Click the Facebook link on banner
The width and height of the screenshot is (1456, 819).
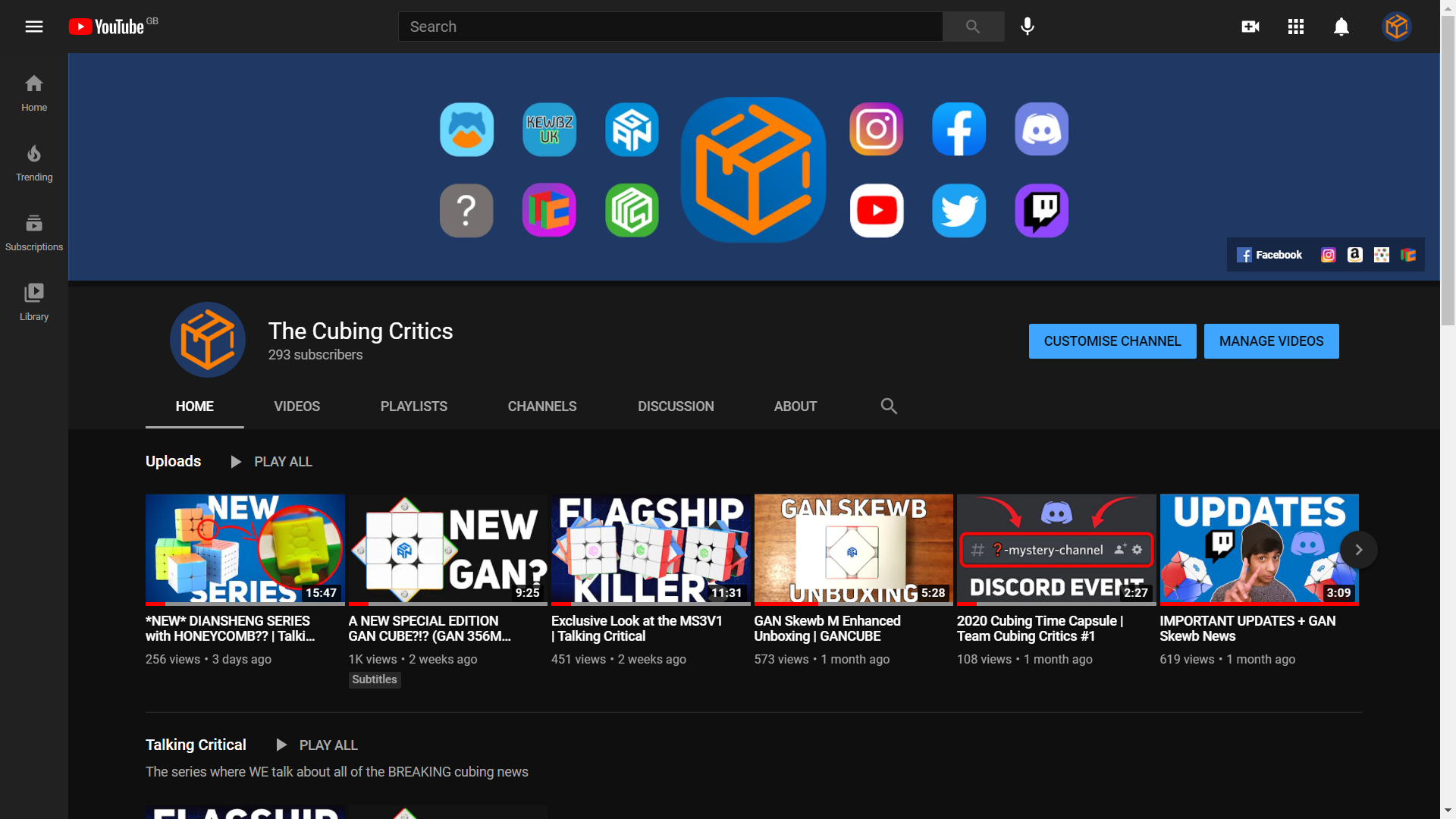(x=1269, y=255)
